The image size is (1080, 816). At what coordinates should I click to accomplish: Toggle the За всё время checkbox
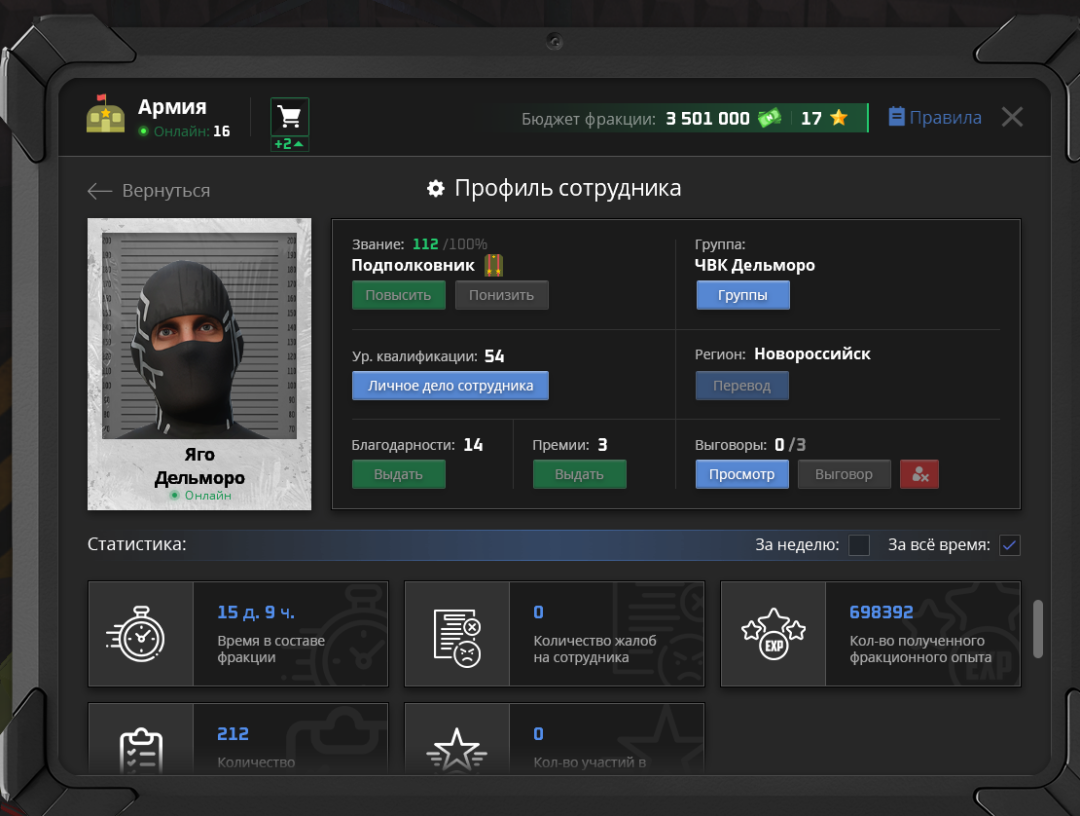pyautogui.click(x=1009, y=545)
